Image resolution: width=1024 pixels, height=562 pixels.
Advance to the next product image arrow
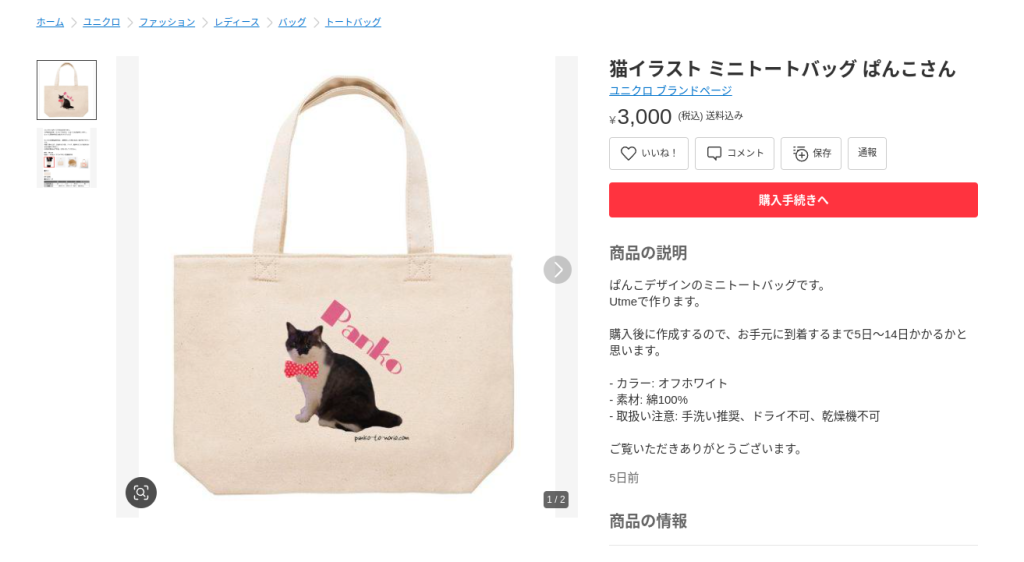pos(557,270)
